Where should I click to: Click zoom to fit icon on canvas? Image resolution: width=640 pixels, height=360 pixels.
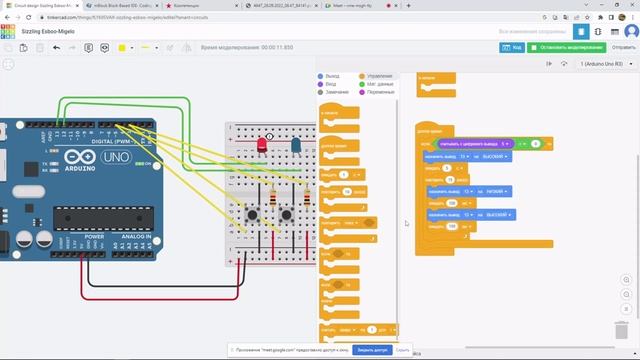click(x=8, y=64)
